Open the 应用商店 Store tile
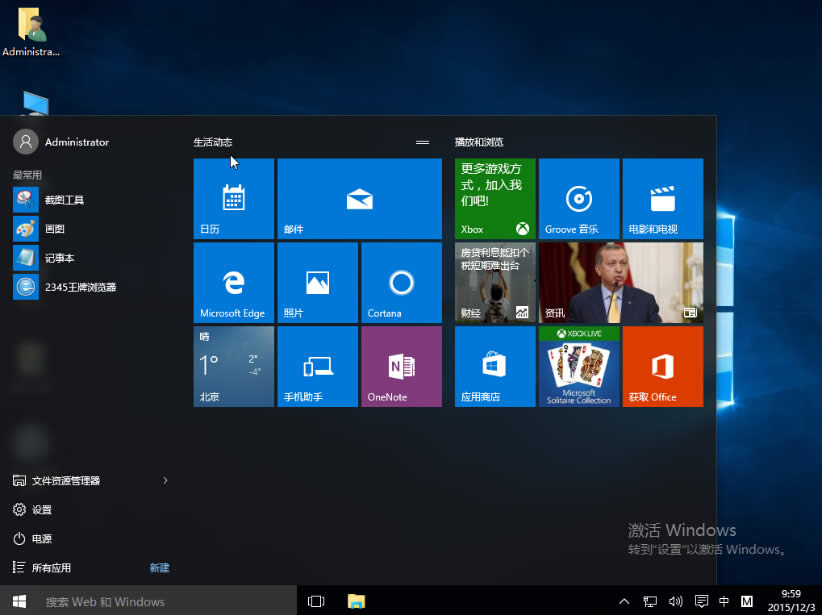The image size is (822, 615). (x=494, y=366)
